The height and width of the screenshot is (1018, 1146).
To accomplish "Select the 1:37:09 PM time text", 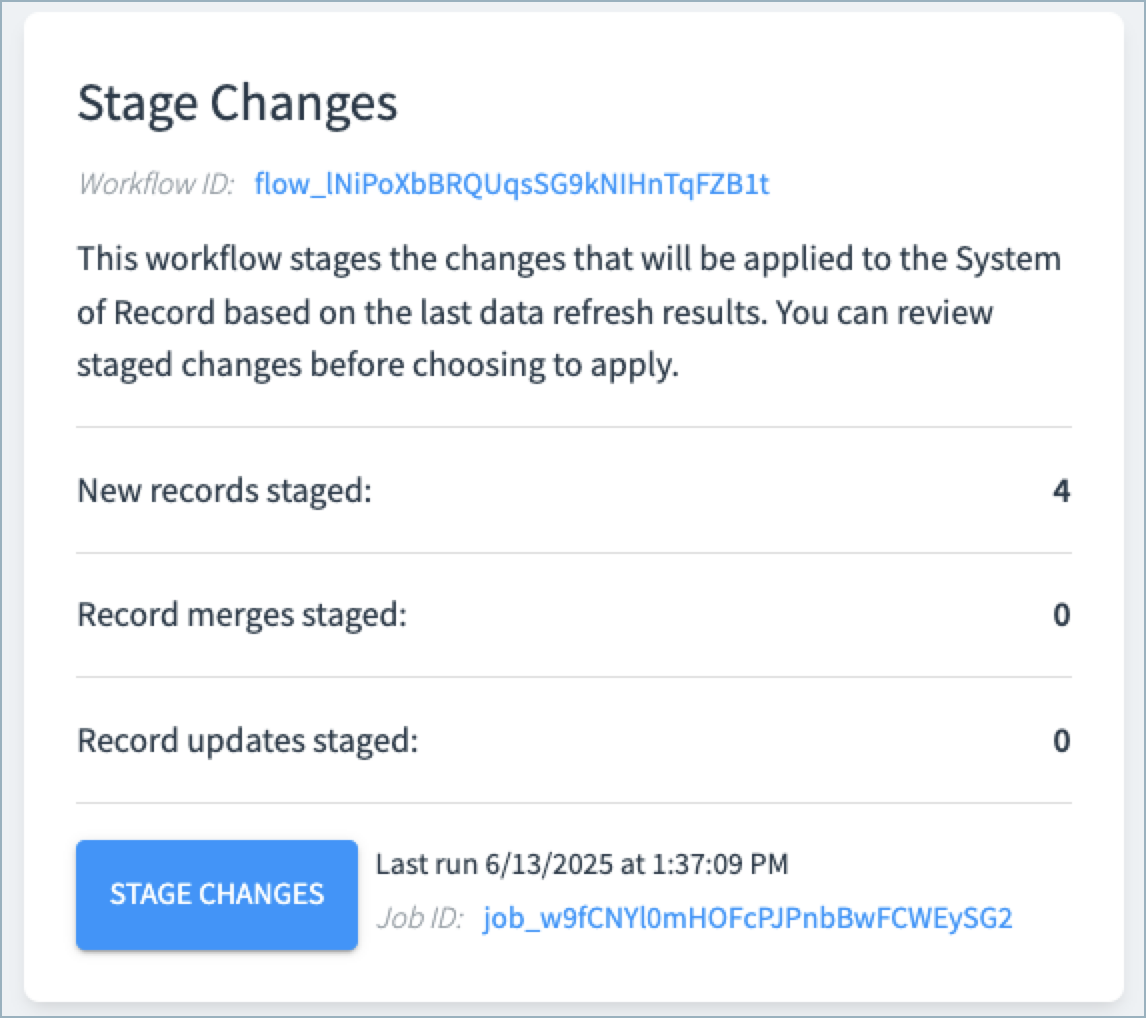I will 720,865.
